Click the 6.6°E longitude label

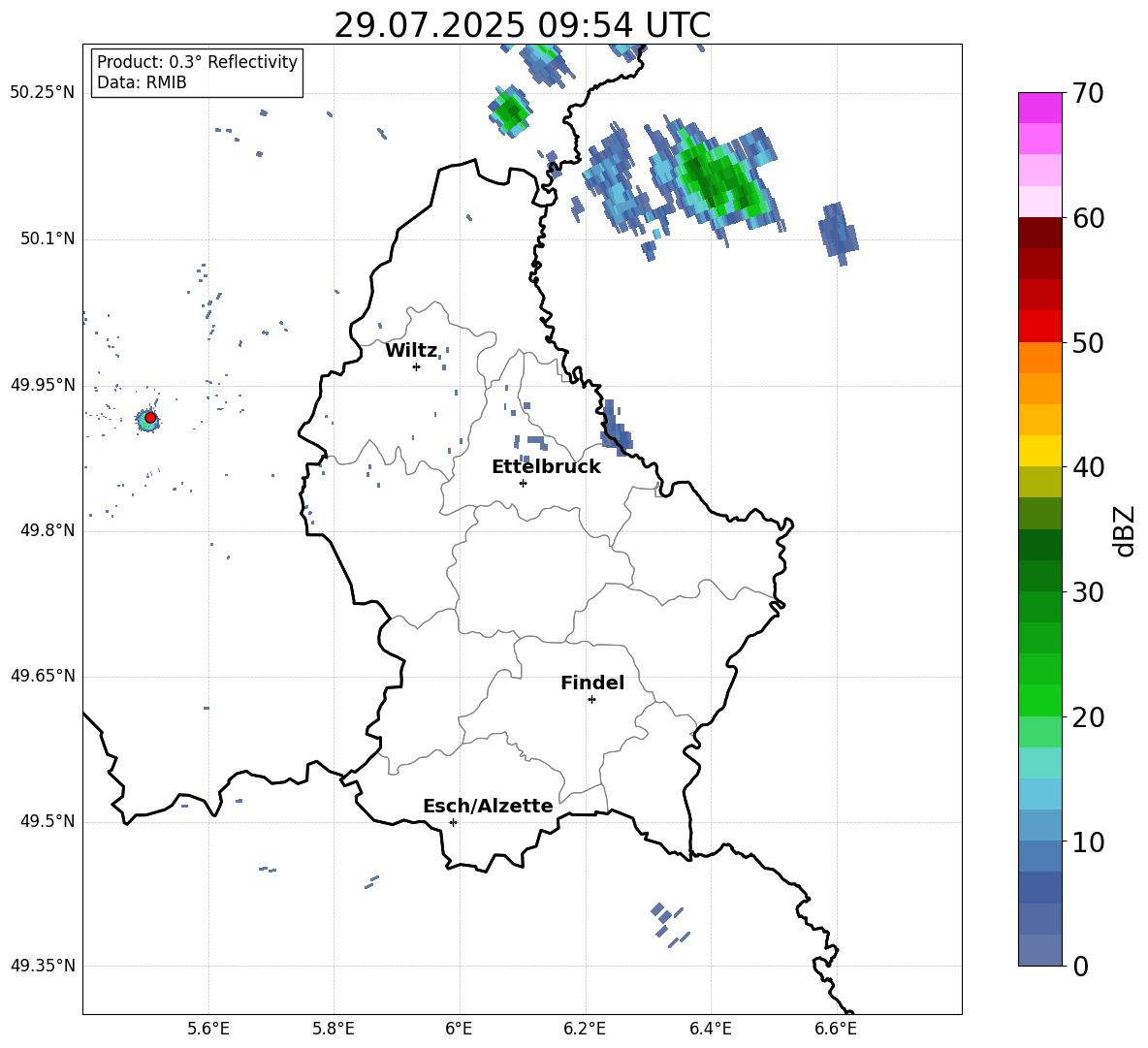pos(836,1029)
